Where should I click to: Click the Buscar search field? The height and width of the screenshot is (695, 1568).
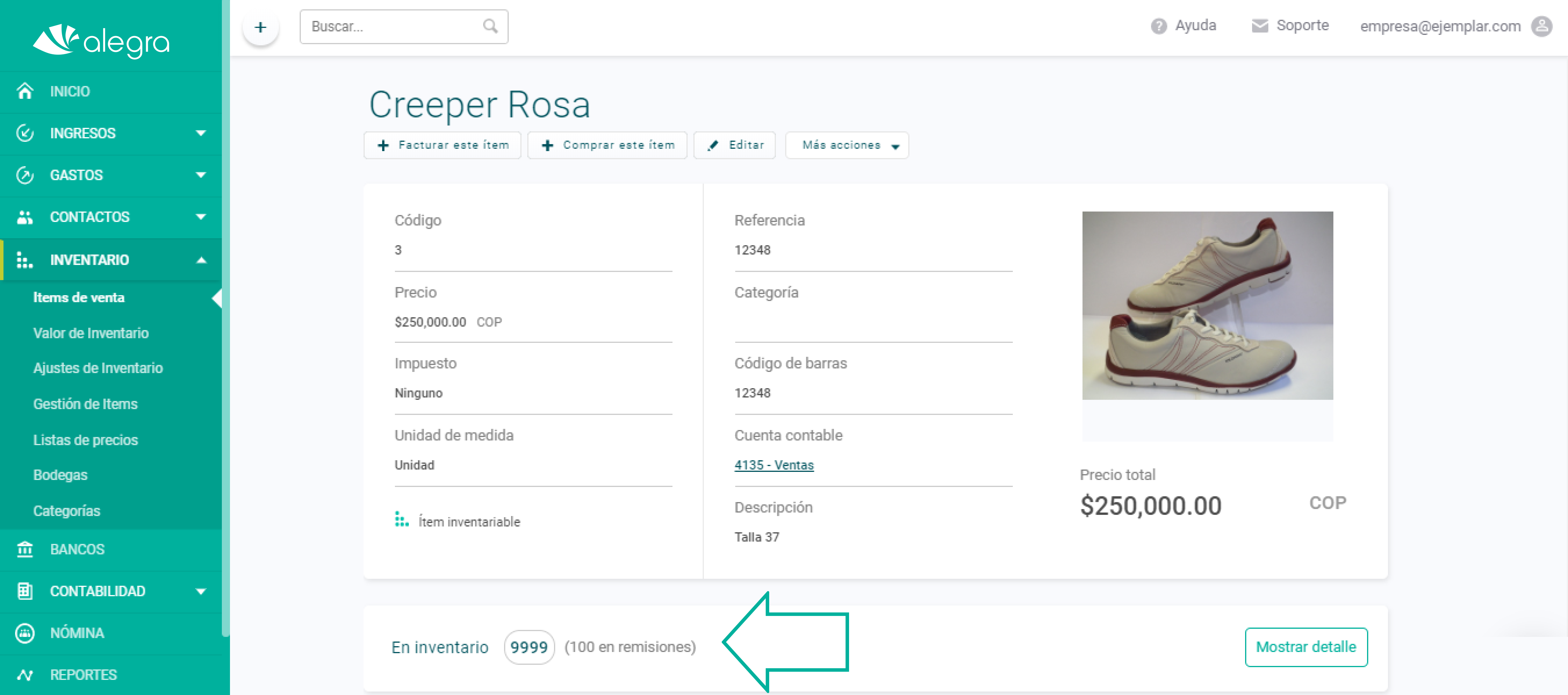pos(404,27)
